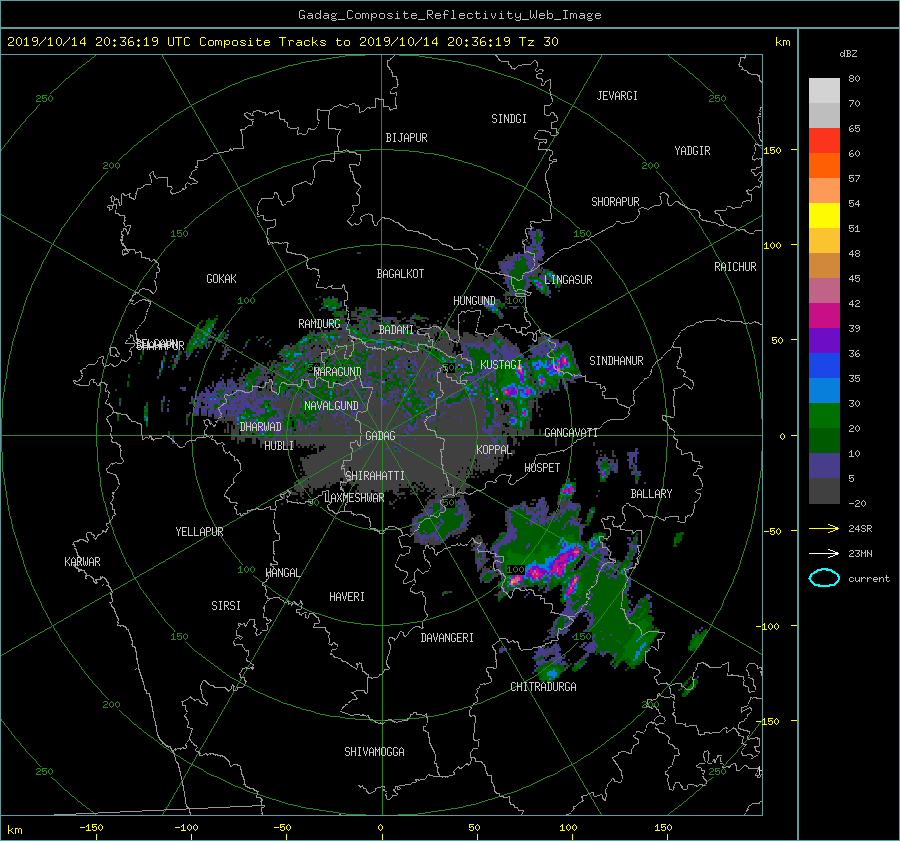The image size is (900, 841).
Task: Click the HANGAL city label
Action: 282,573
